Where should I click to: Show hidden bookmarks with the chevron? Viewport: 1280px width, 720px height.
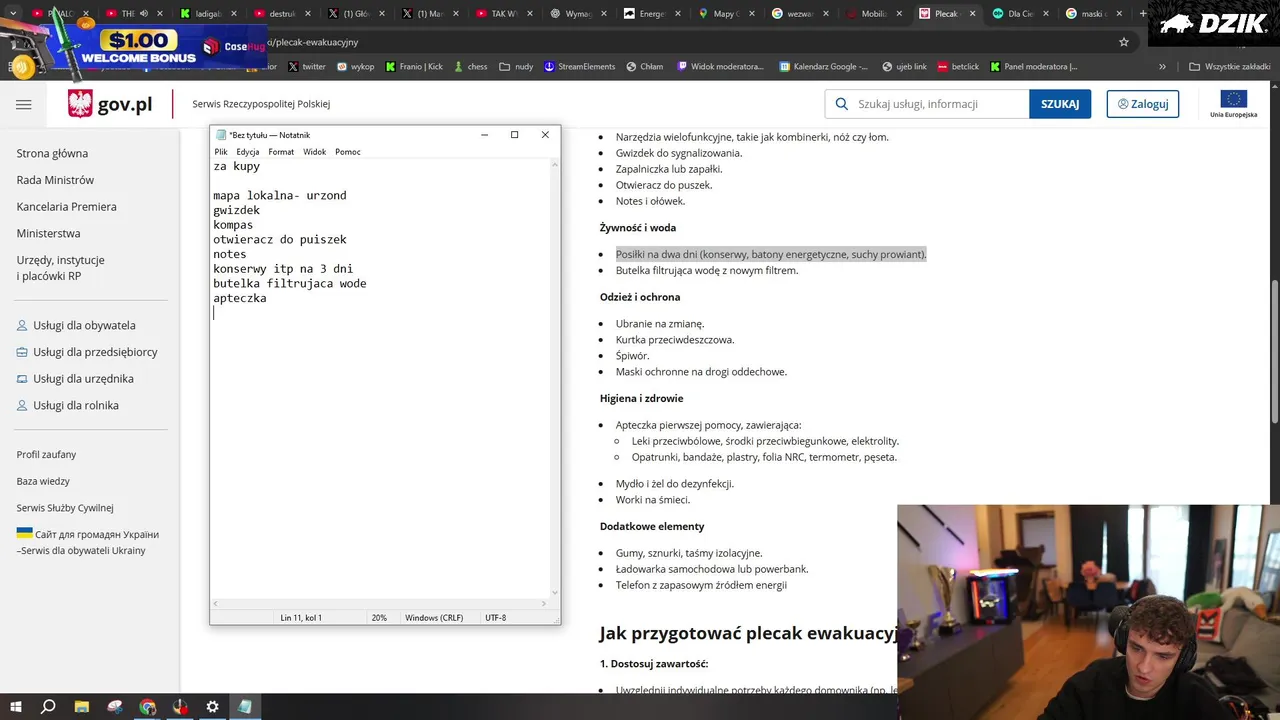coord(1162,66)
